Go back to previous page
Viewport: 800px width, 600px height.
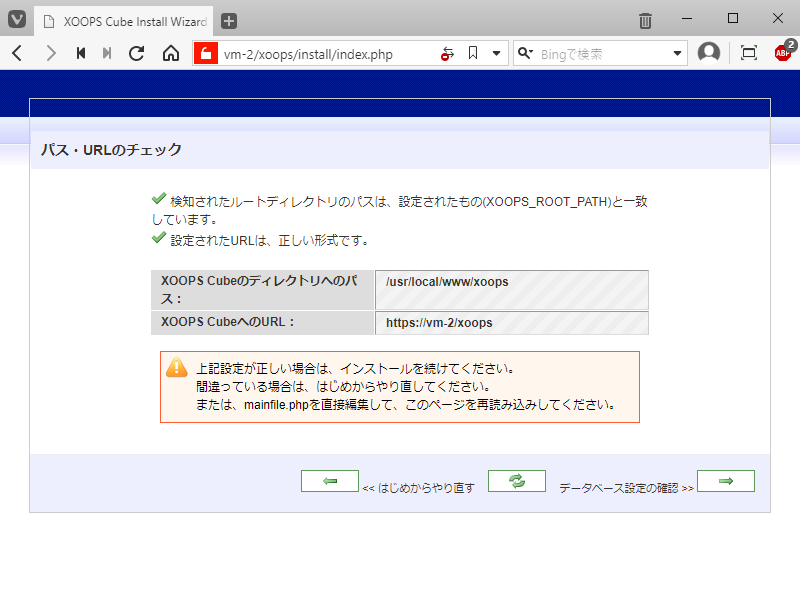tap(17, 53)
